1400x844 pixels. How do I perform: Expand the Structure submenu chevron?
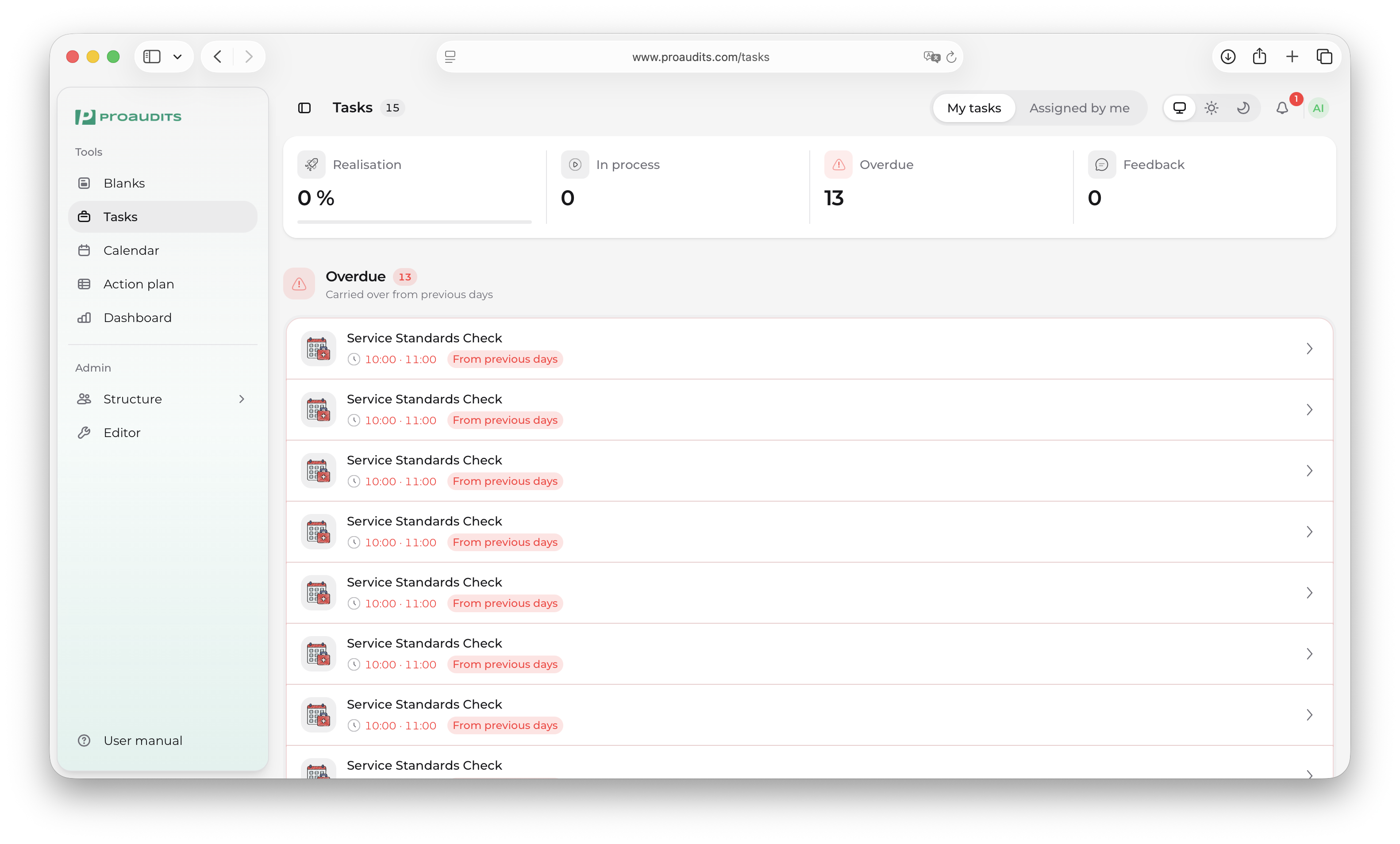pos(242,399)
